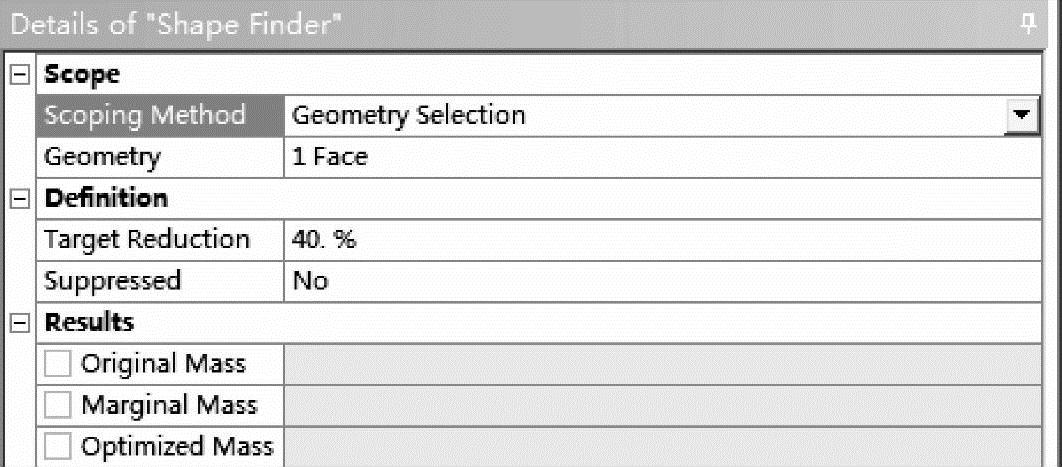Screen dimensions: 1062x467
Task: Click the Original Mass result field
Action: 670,364
